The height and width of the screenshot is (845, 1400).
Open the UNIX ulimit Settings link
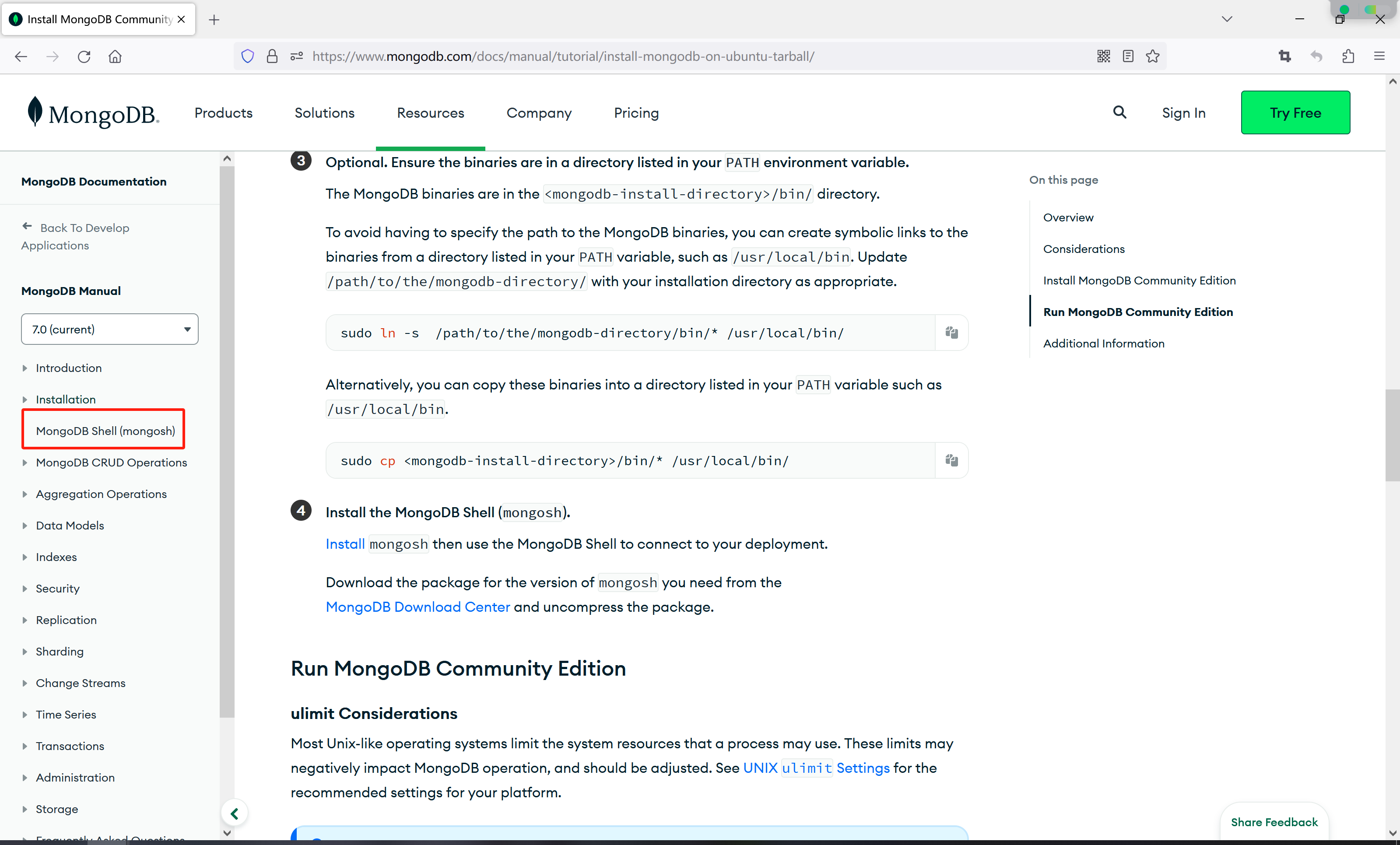coord(817,768)
